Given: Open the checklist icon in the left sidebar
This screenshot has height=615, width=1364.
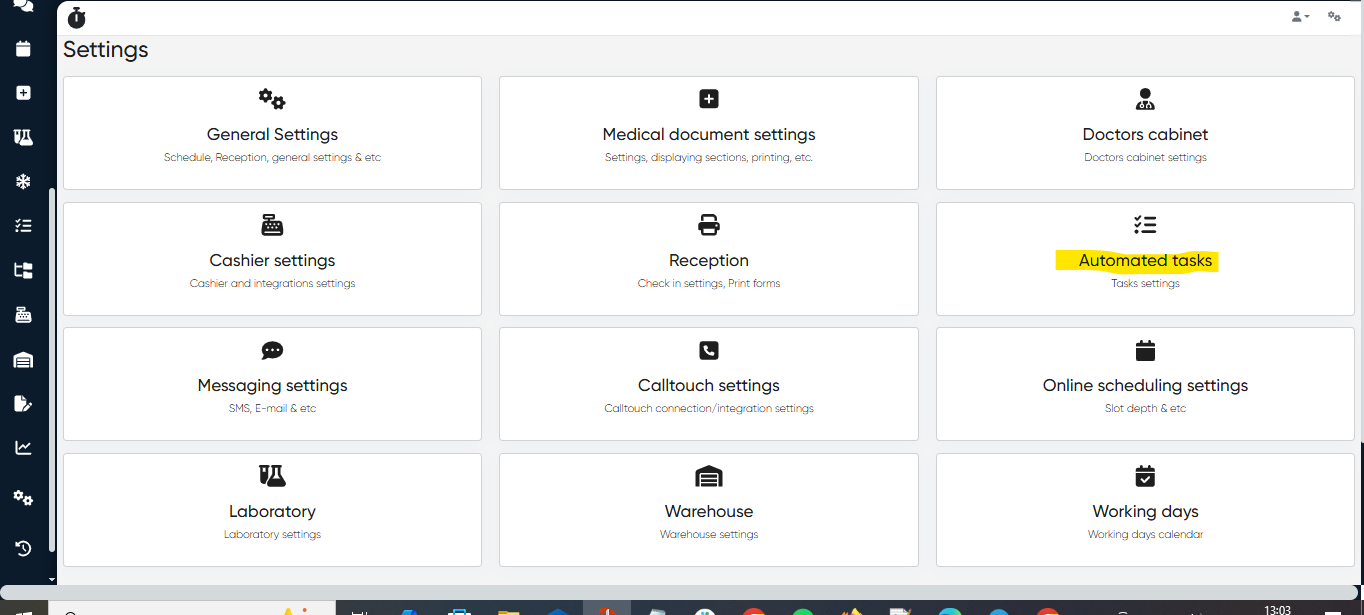Looking at the screenshot, I should [x=23, y=226].
